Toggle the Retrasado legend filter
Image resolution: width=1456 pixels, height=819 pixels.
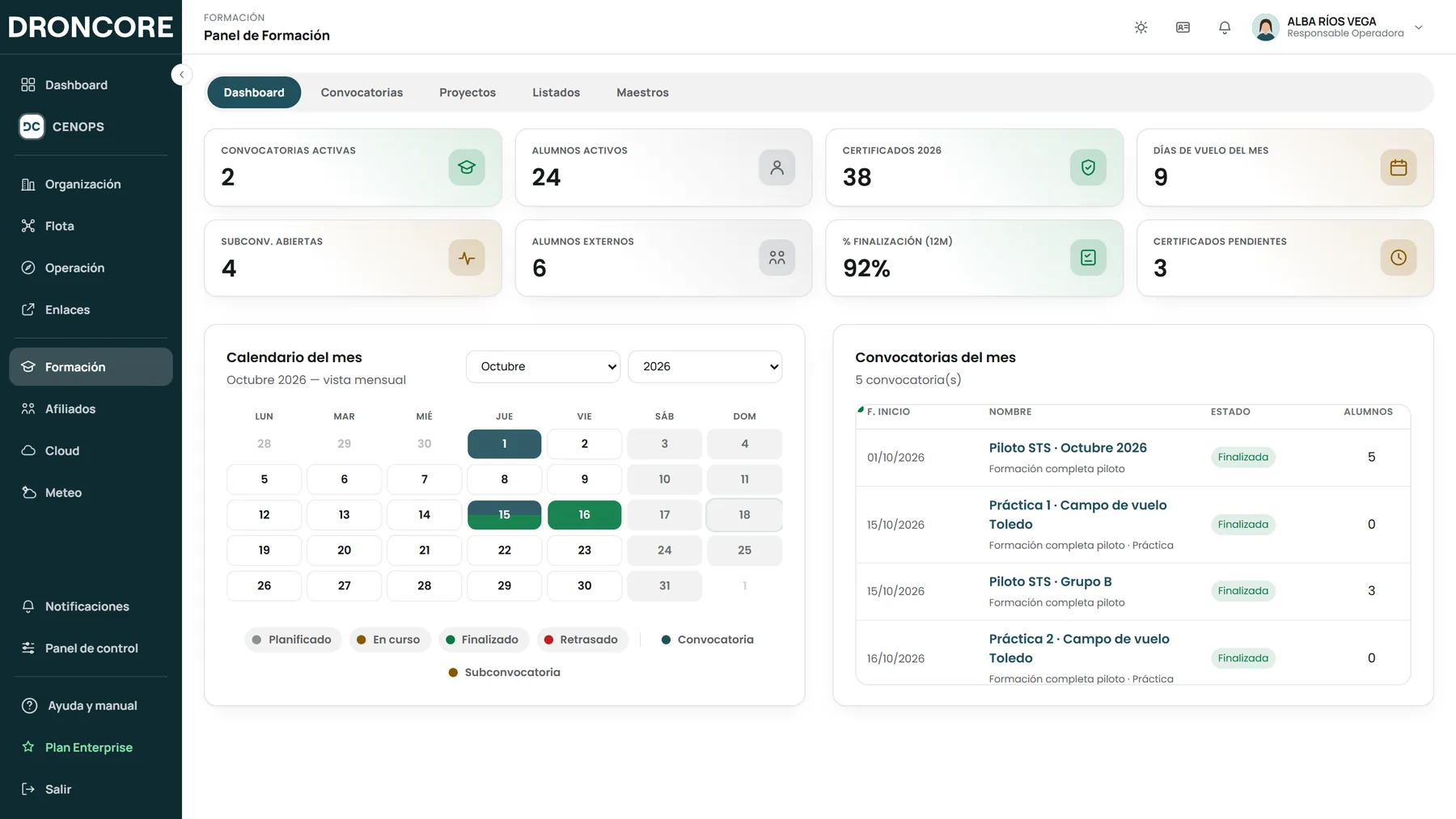point(582,640)
